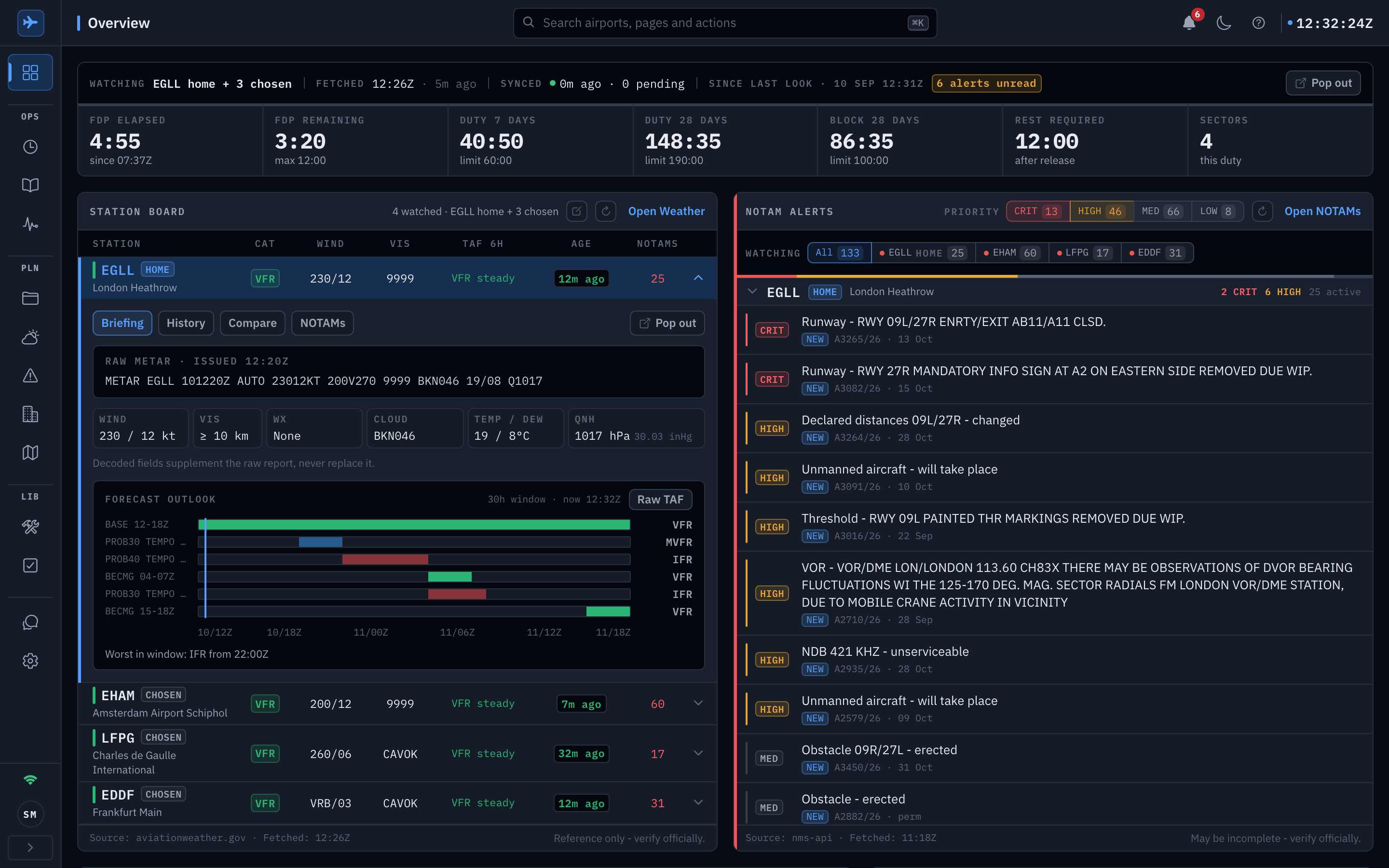Click the EGLL 12m ago age badge
This screenshot has height=868, width=1389.
click(581, 278)
